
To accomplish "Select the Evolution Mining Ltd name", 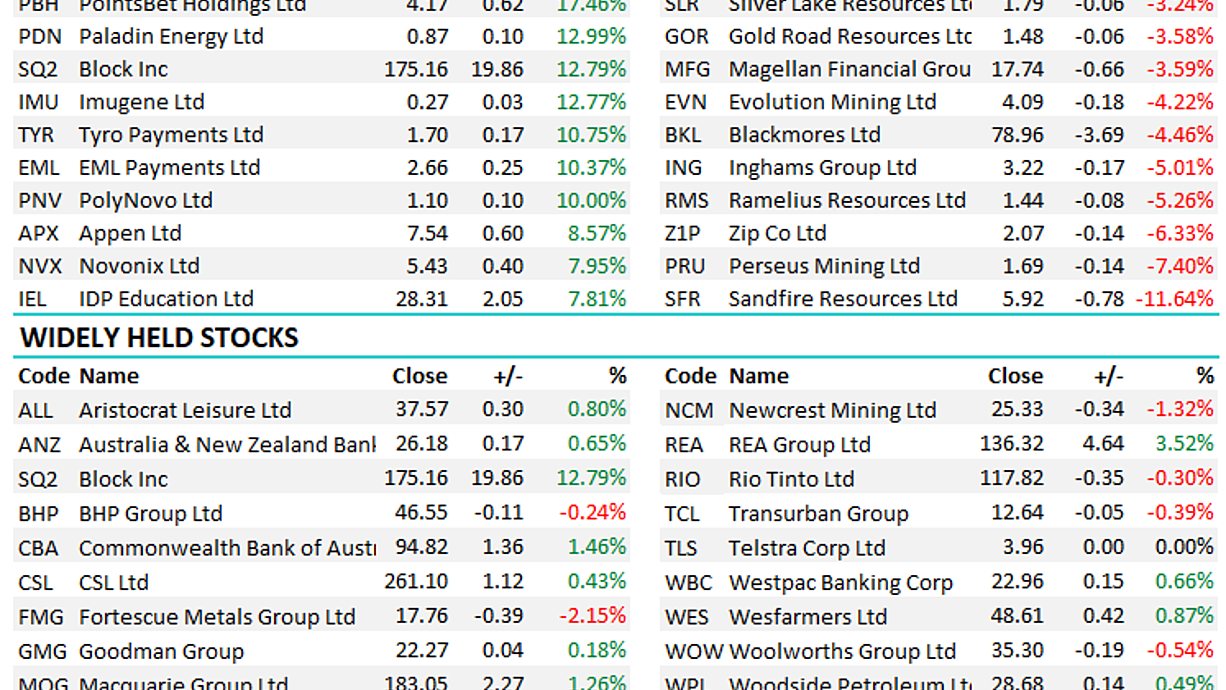I will point(832,102).
